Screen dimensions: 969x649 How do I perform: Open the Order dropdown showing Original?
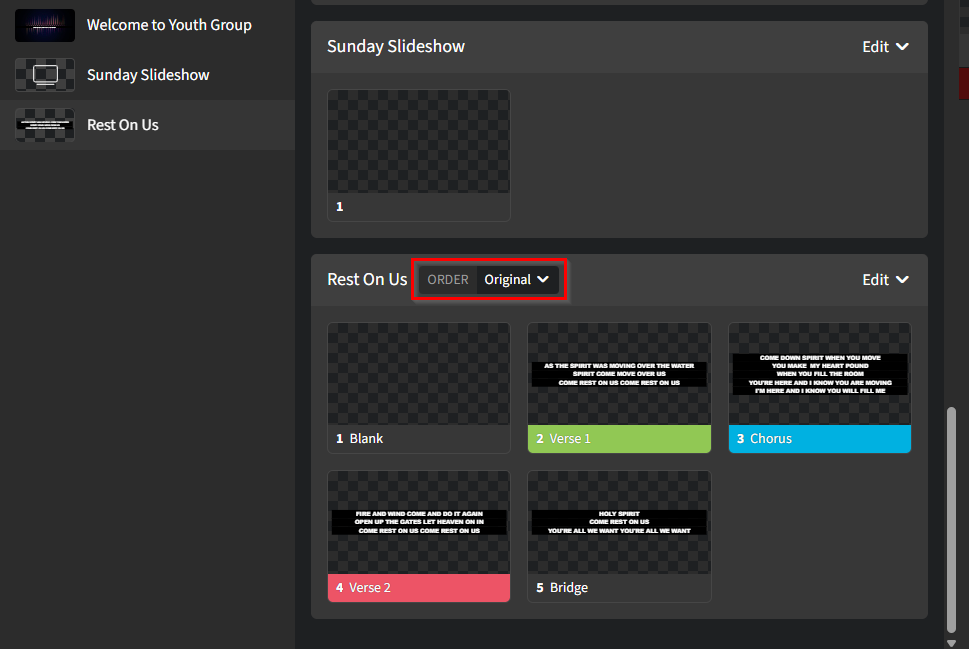(x=516, y=280)
